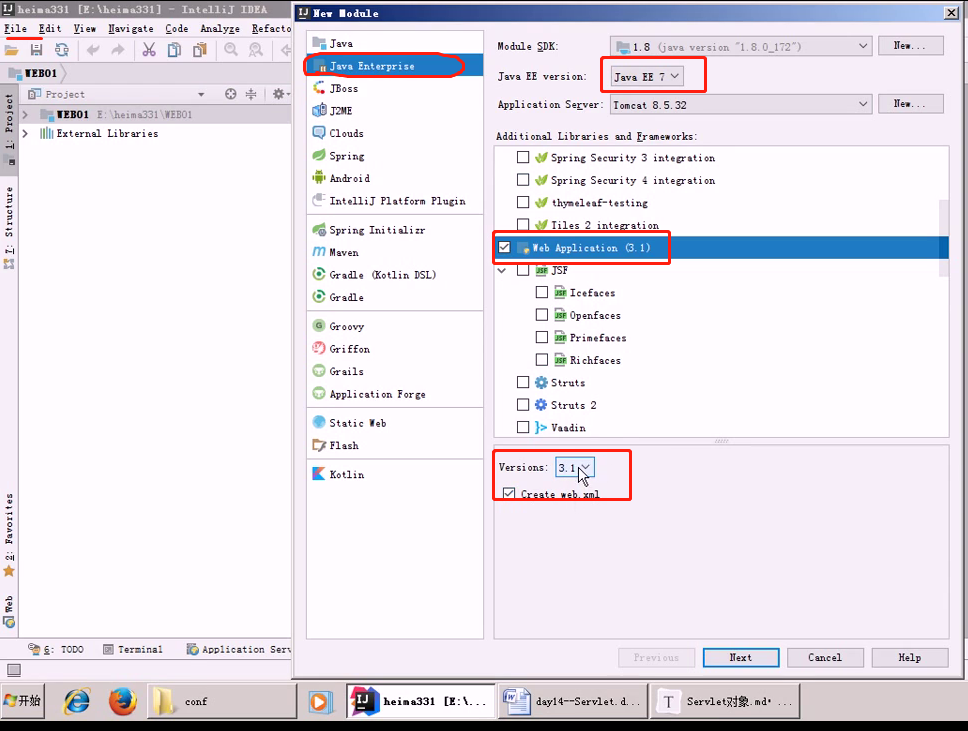The width and height of the screenshot is (968, 731).
Task: Click the Synchronize toolbar icon
Action: click(x=62, y=50)
